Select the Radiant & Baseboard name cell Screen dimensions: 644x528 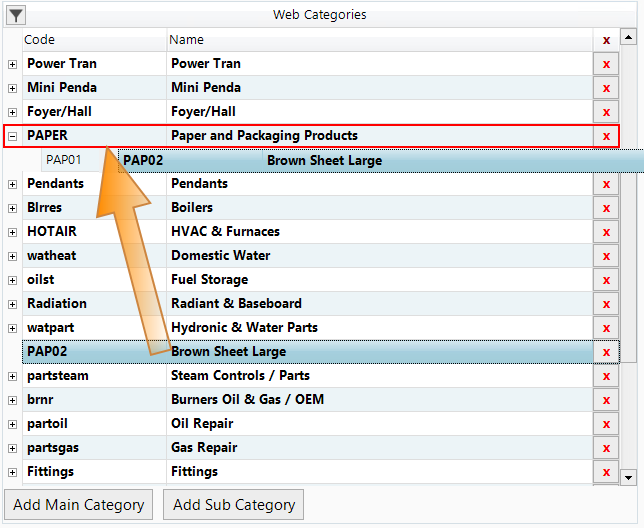point(380,304)
